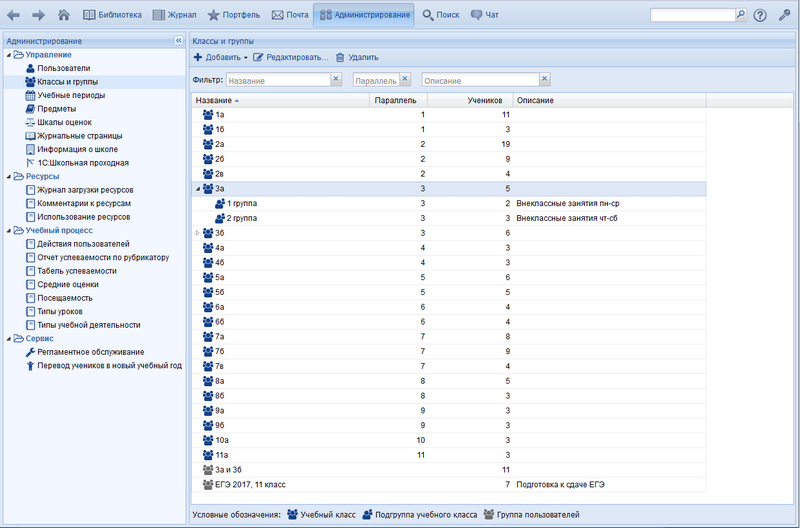The height and width of the screenshot is (528, 800).
Task: Open the Библиотека tab
Action: click(x=112, y=15)
